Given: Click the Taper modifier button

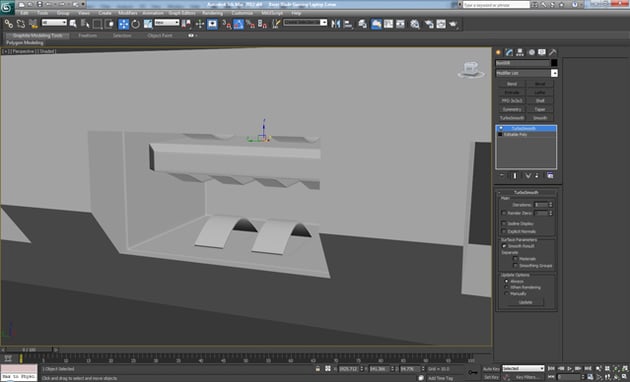Looking at the screenshot, I should coord(540,109).
